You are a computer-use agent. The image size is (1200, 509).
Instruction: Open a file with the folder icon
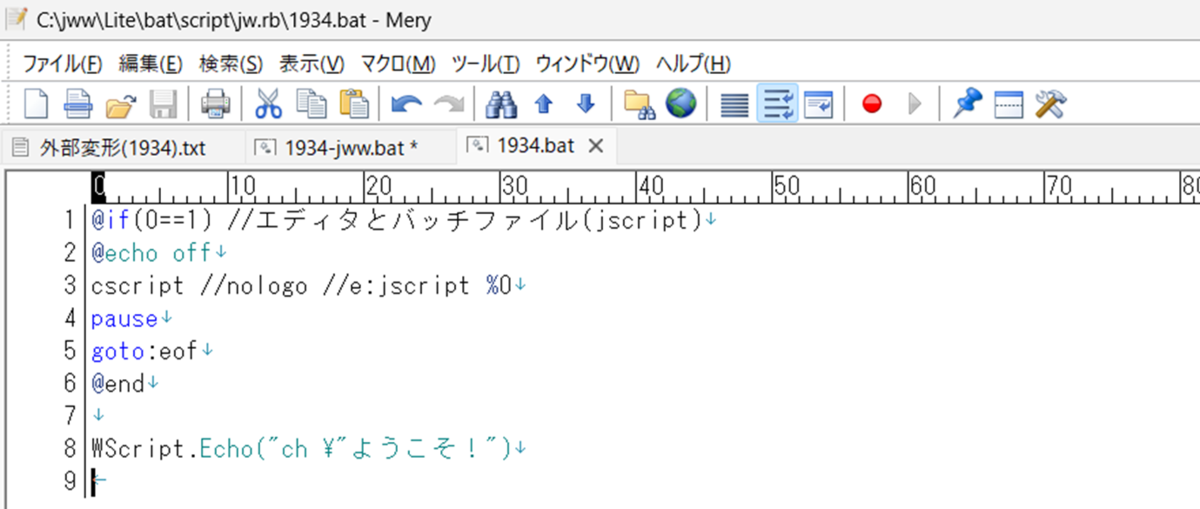[x=121, y=104]
